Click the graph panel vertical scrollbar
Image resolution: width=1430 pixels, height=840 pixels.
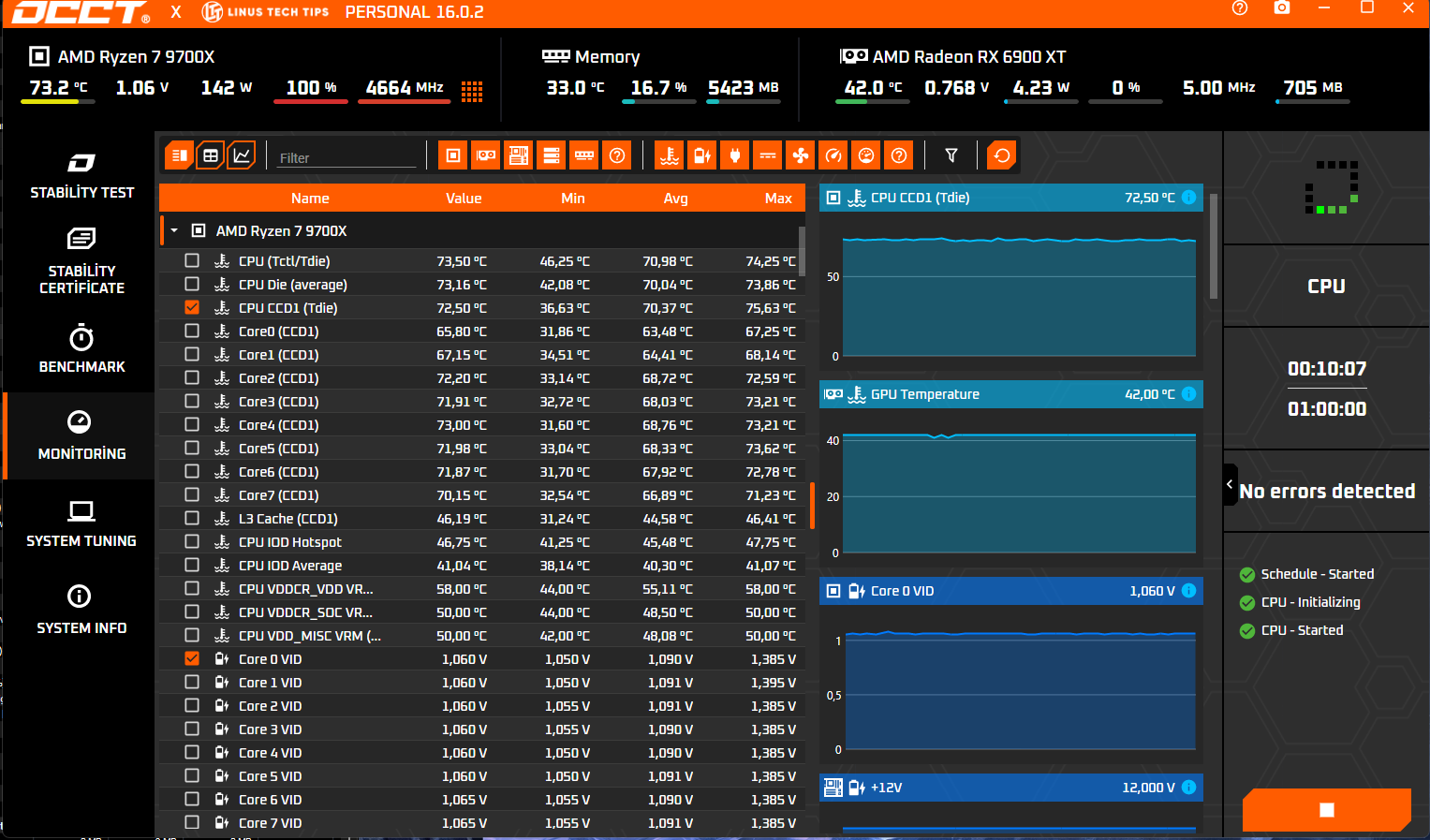1214,245
